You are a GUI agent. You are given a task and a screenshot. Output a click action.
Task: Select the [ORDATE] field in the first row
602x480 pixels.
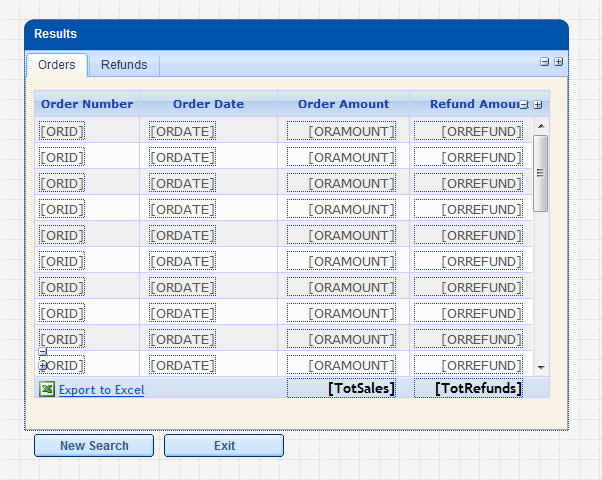(x=182, y=131)
